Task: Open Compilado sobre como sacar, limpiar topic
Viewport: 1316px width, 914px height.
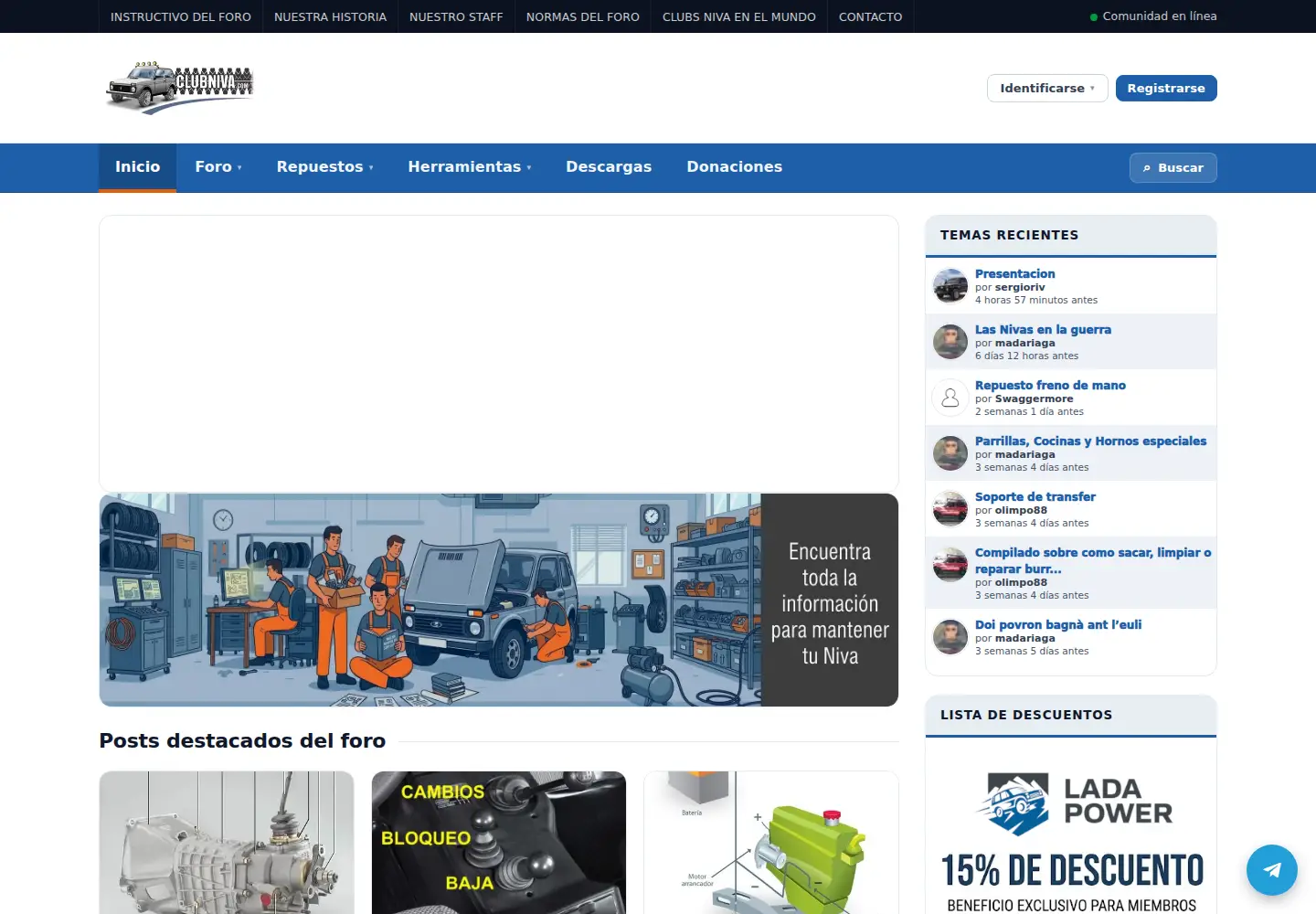Action: click(x=1093, y=560)
